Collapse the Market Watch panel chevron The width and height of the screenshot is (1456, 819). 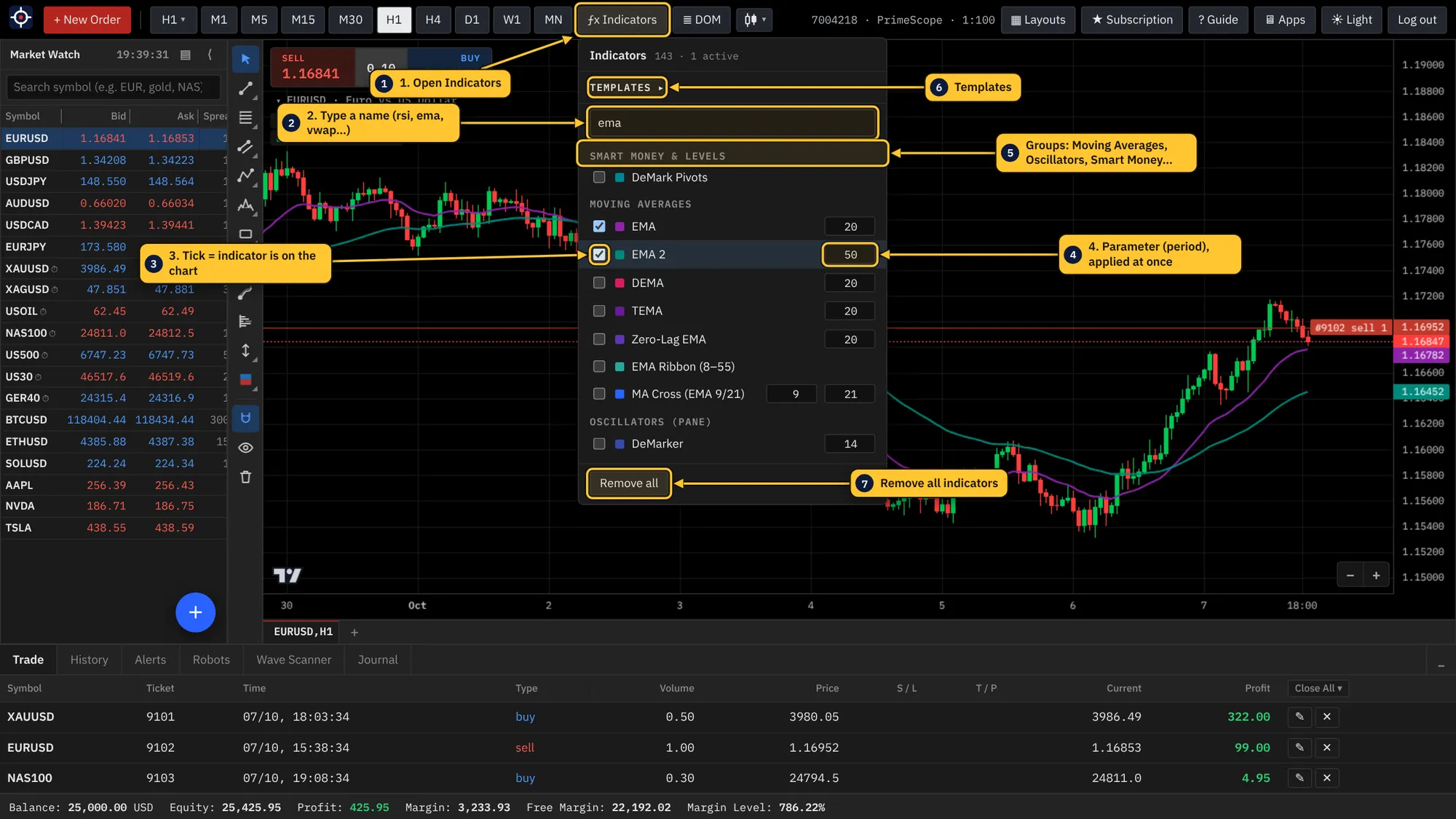pyautogui.click(x=210, y=55)
